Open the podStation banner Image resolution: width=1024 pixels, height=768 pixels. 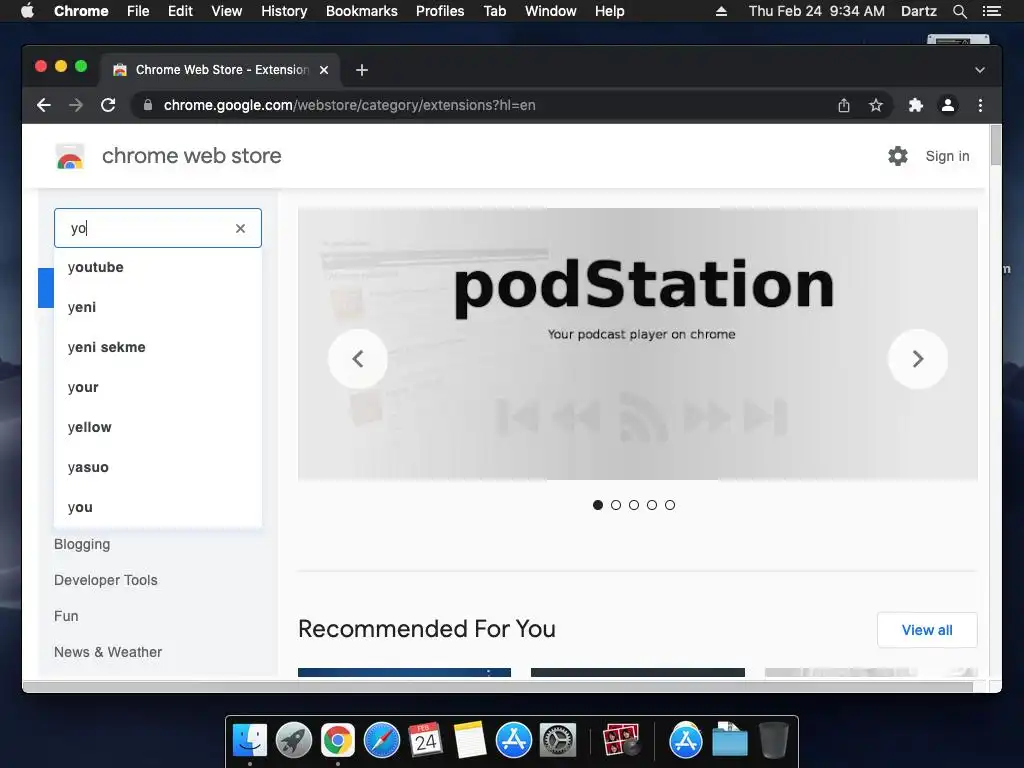(637, 344)
